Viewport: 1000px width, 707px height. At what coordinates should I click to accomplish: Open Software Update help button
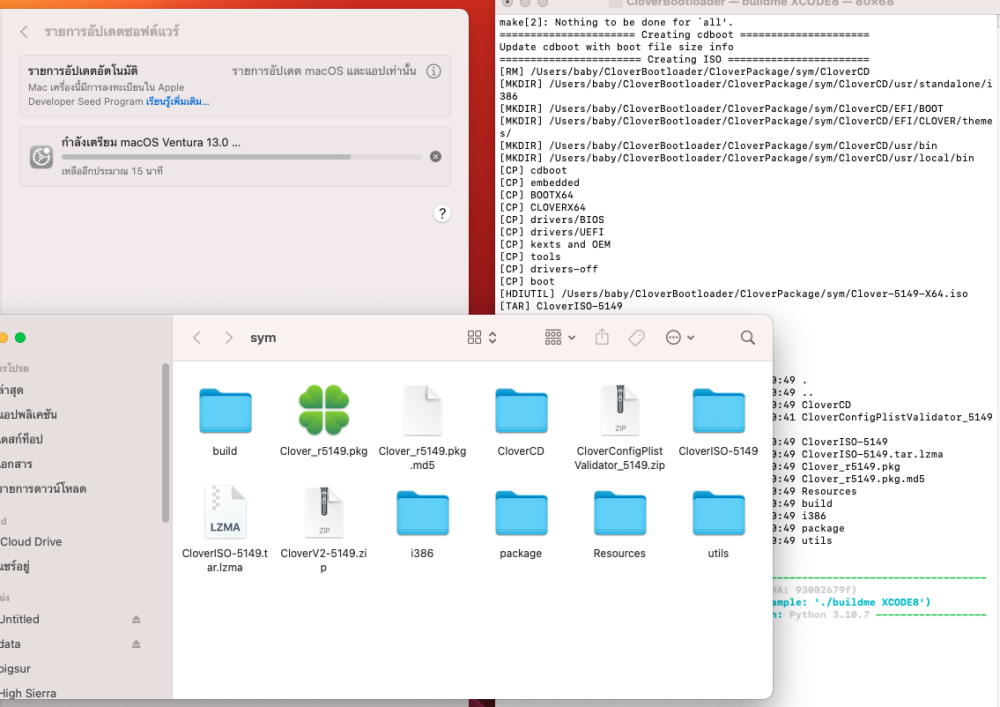443,214
